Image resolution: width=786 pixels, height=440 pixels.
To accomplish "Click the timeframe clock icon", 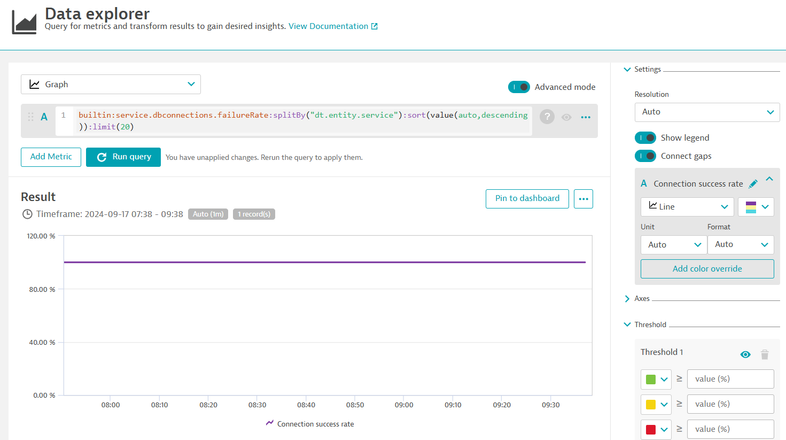I will pyautogui.click(x=27, y=214).
